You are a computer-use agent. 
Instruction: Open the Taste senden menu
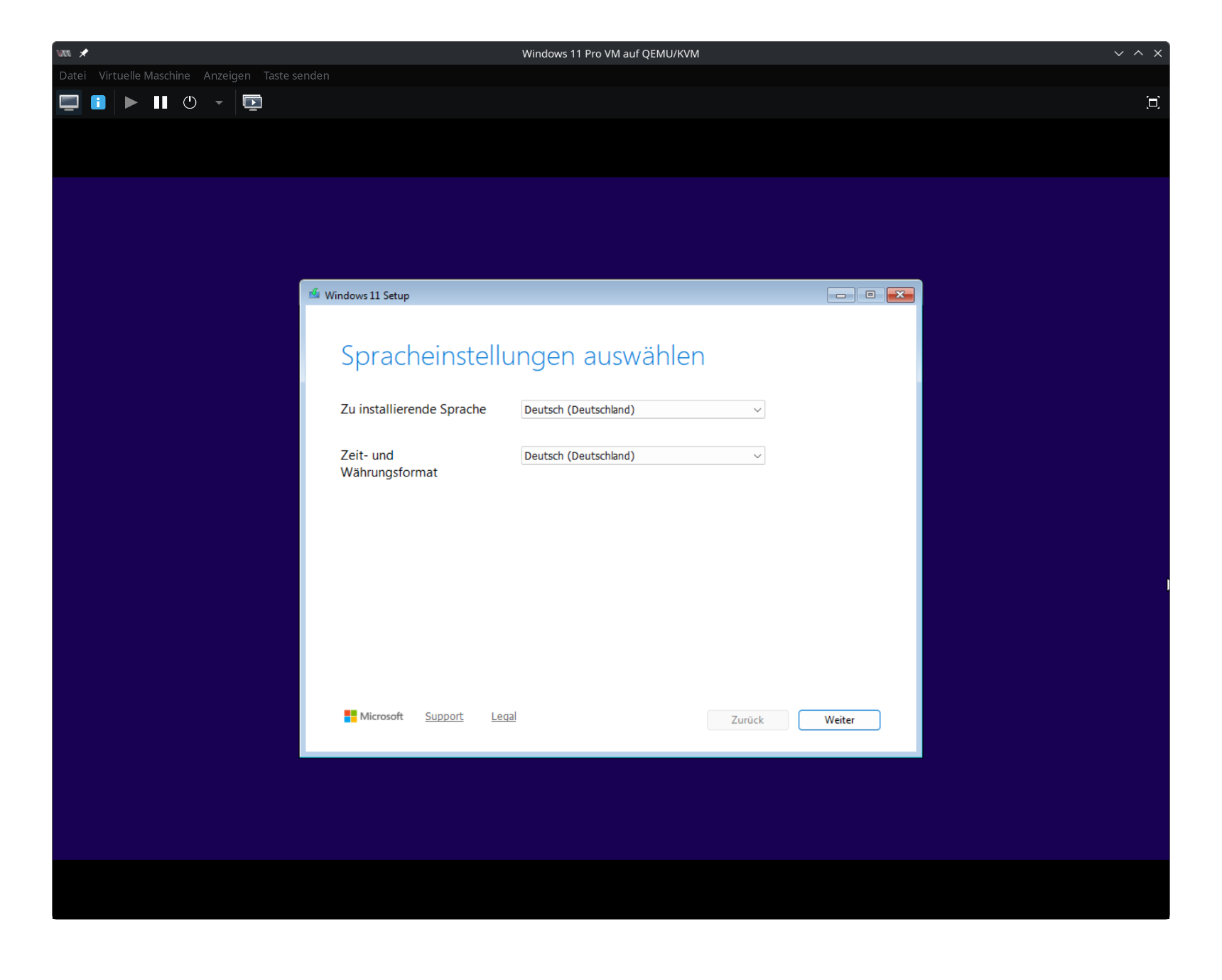tap(296, 75)
